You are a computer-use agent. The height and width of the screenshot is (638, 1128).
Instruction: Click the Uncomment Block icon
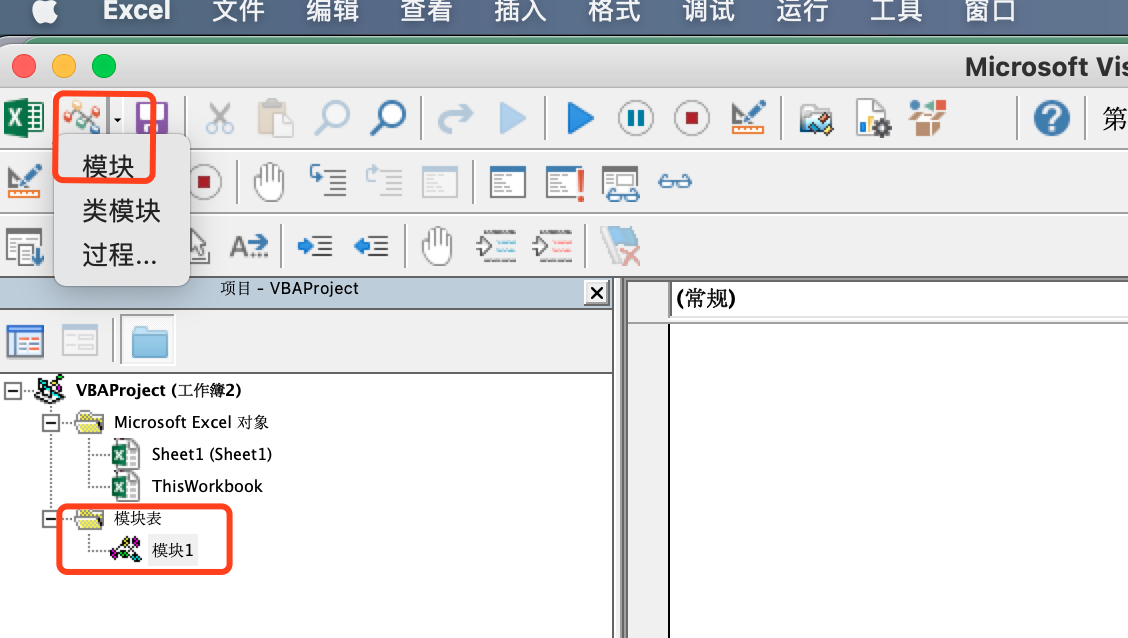[x=552, y=246]
